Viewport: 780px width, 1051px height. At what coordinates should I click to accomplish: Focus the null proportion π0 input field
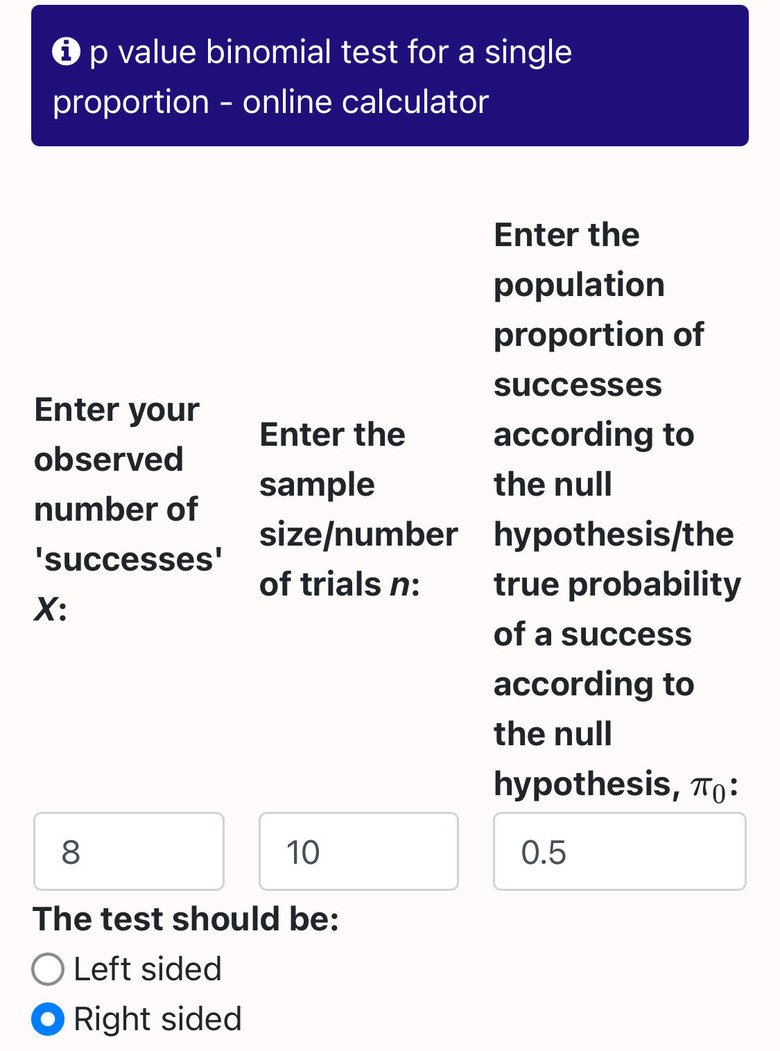tap(620, 851)
